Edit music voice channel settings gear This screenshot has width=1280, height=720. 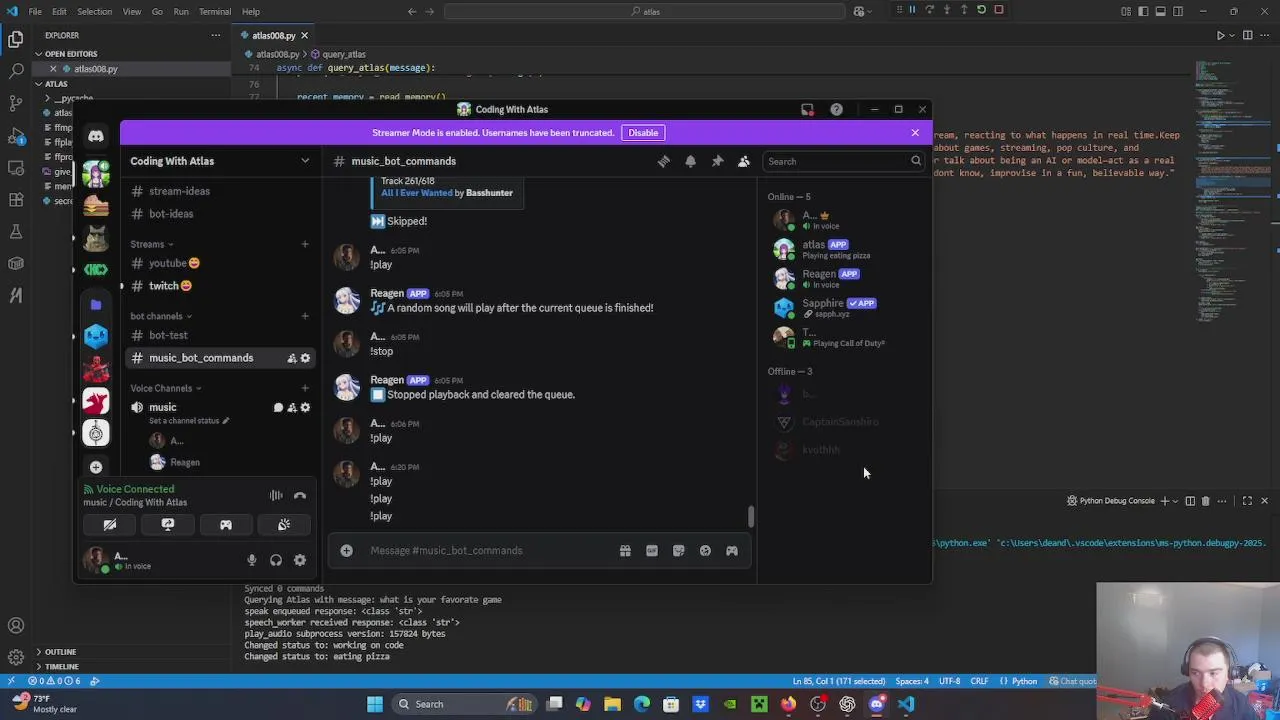point(305,407)
